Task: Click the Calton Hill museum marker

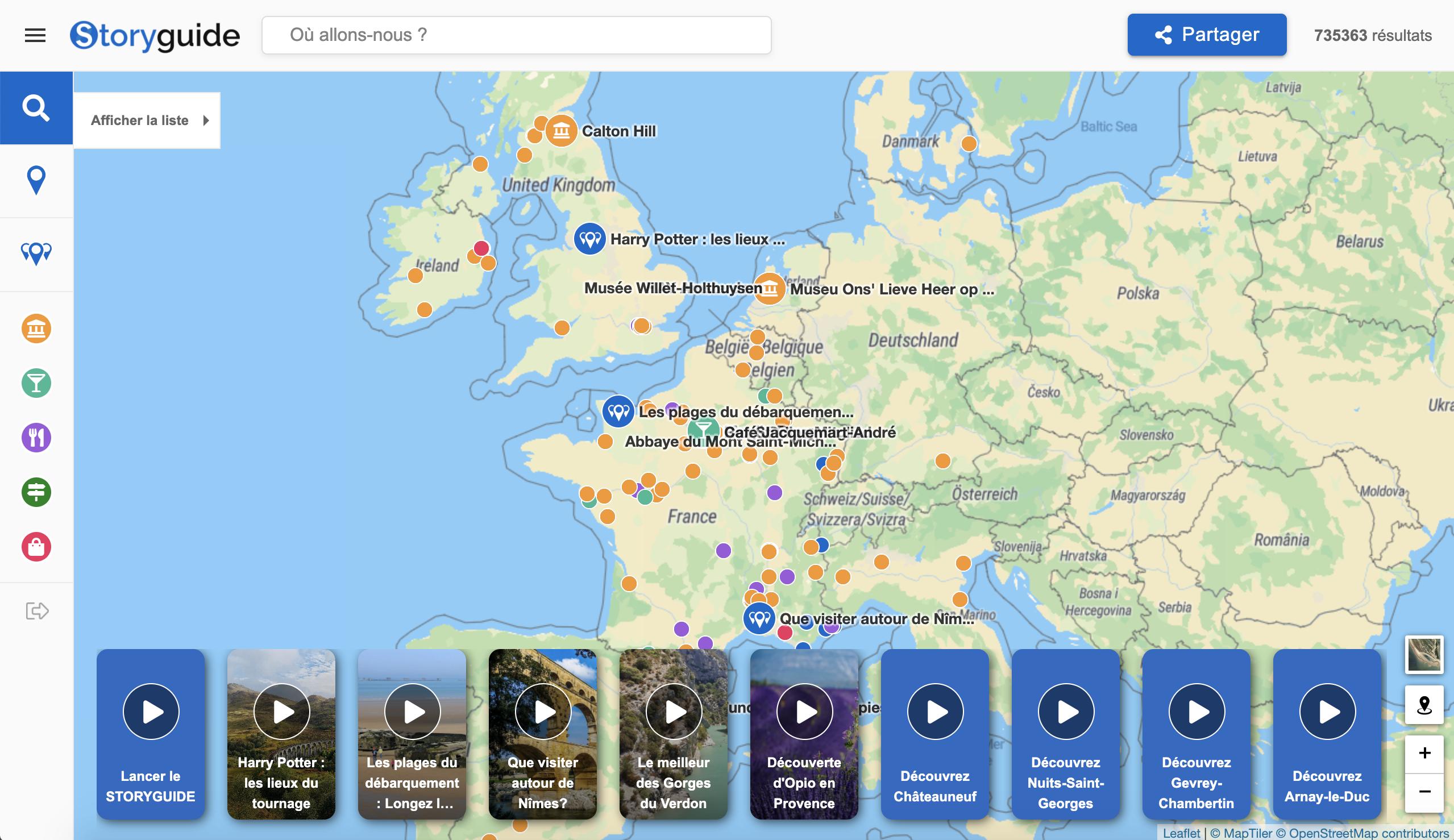Action: (562, 131)
